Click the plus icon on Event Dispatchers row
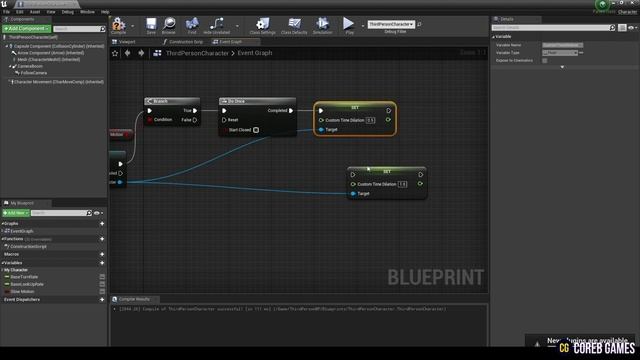The image size is (640, 360). coord(102,300)
